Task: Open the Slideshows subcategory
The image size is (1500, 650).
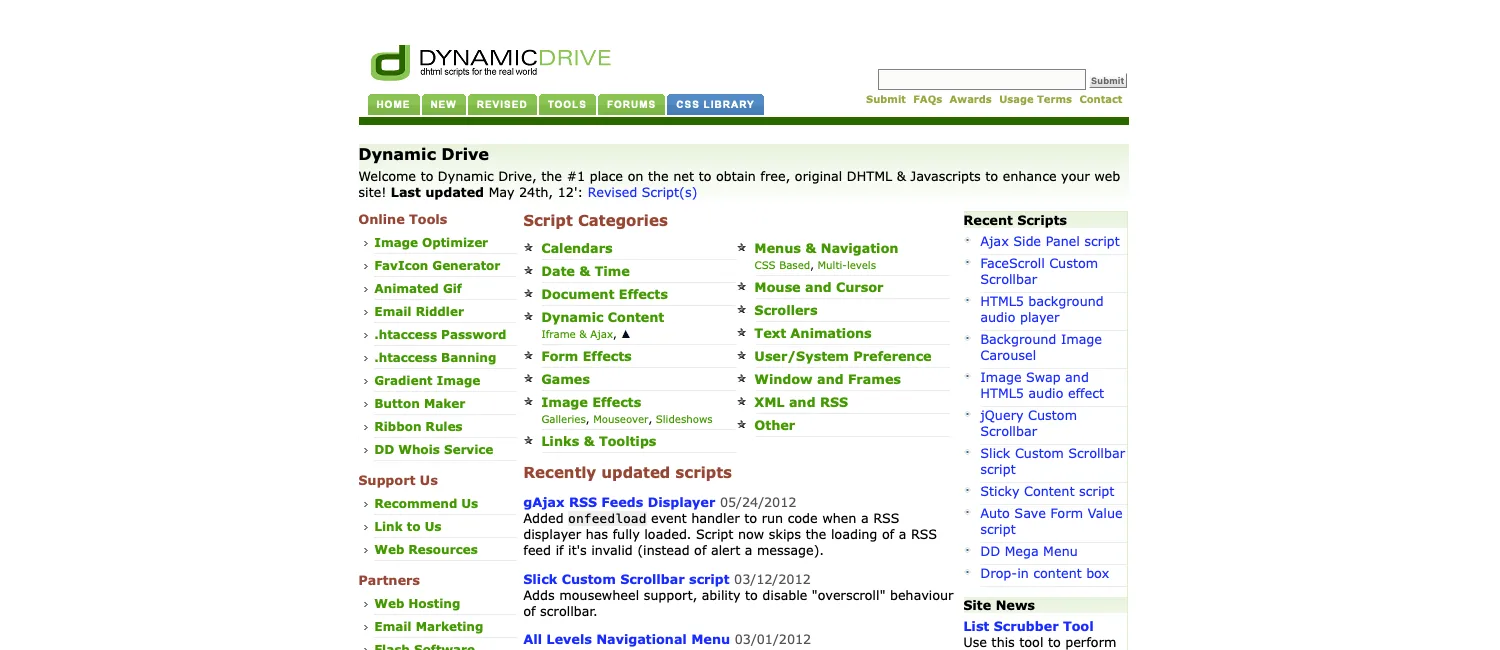Action: [x=684, y=420]
